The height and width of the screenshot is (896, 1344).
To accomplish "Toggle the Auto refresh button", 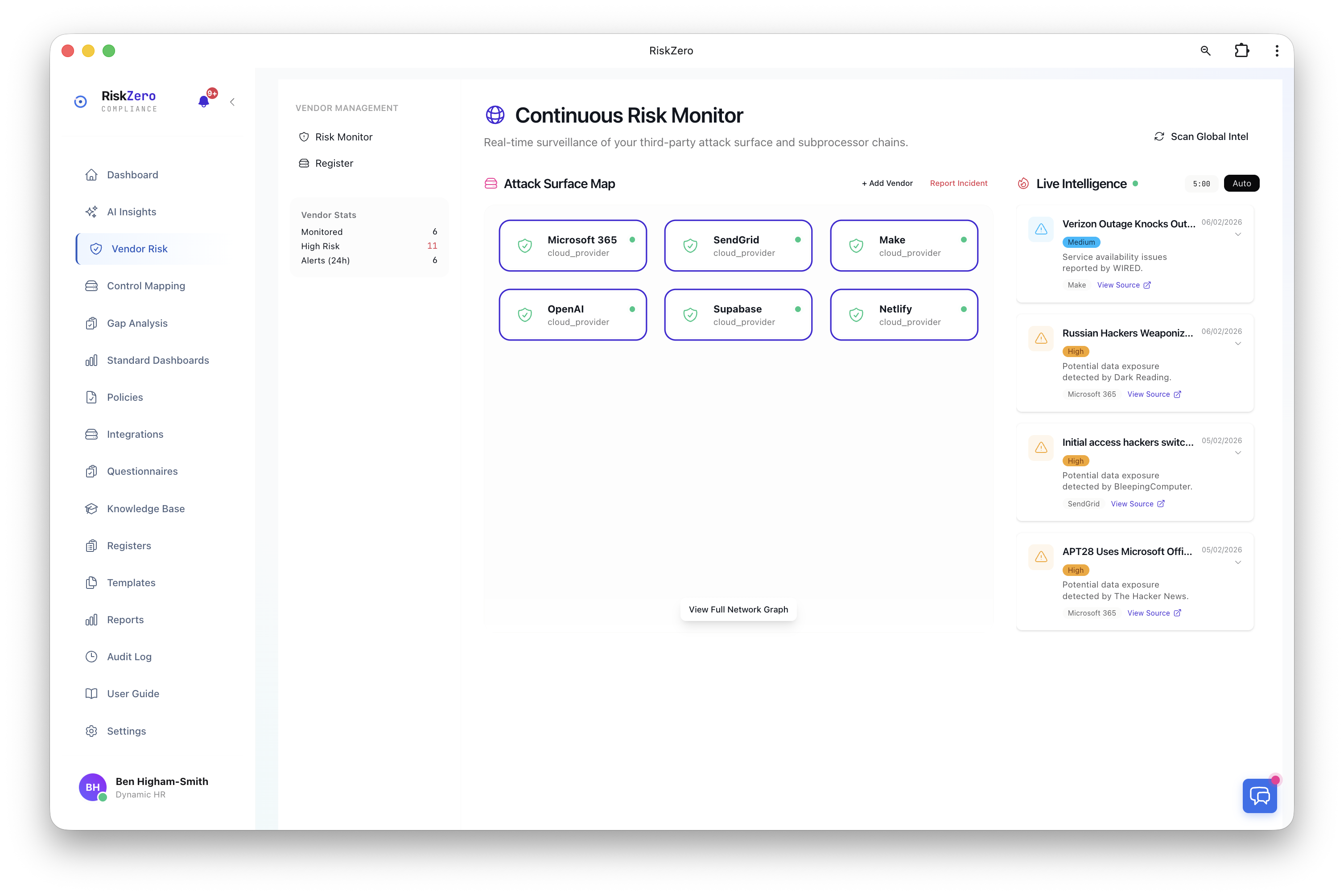I will pyautogui.click(x=1242, y=183).
